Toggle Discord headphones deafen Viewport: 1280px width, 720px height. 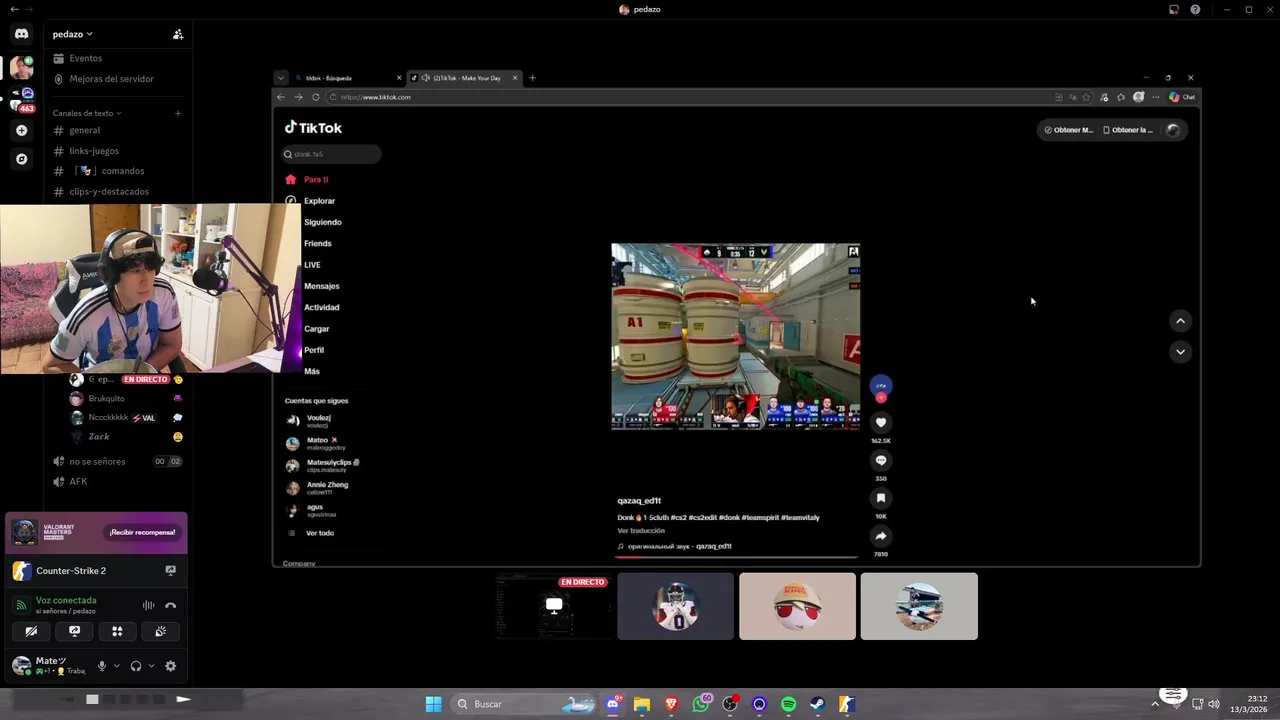click(x=136, y=666)
